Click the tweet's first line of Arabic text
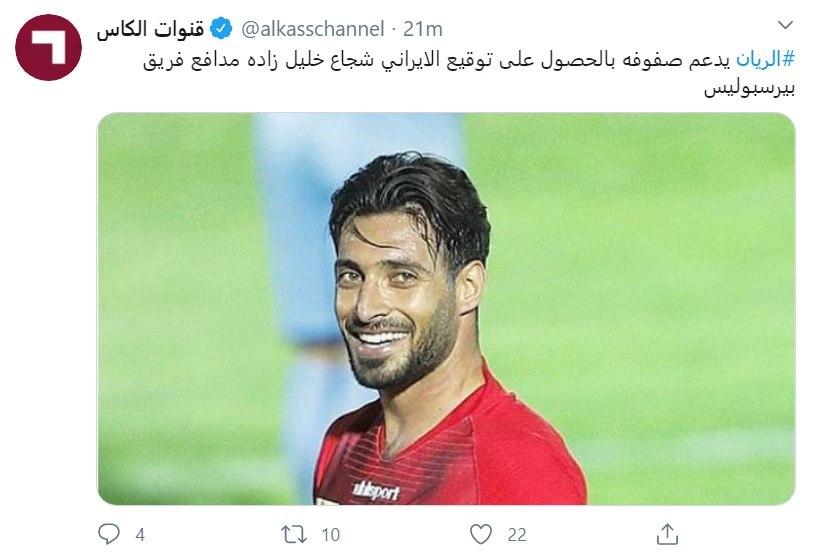 tap(469, 60)
